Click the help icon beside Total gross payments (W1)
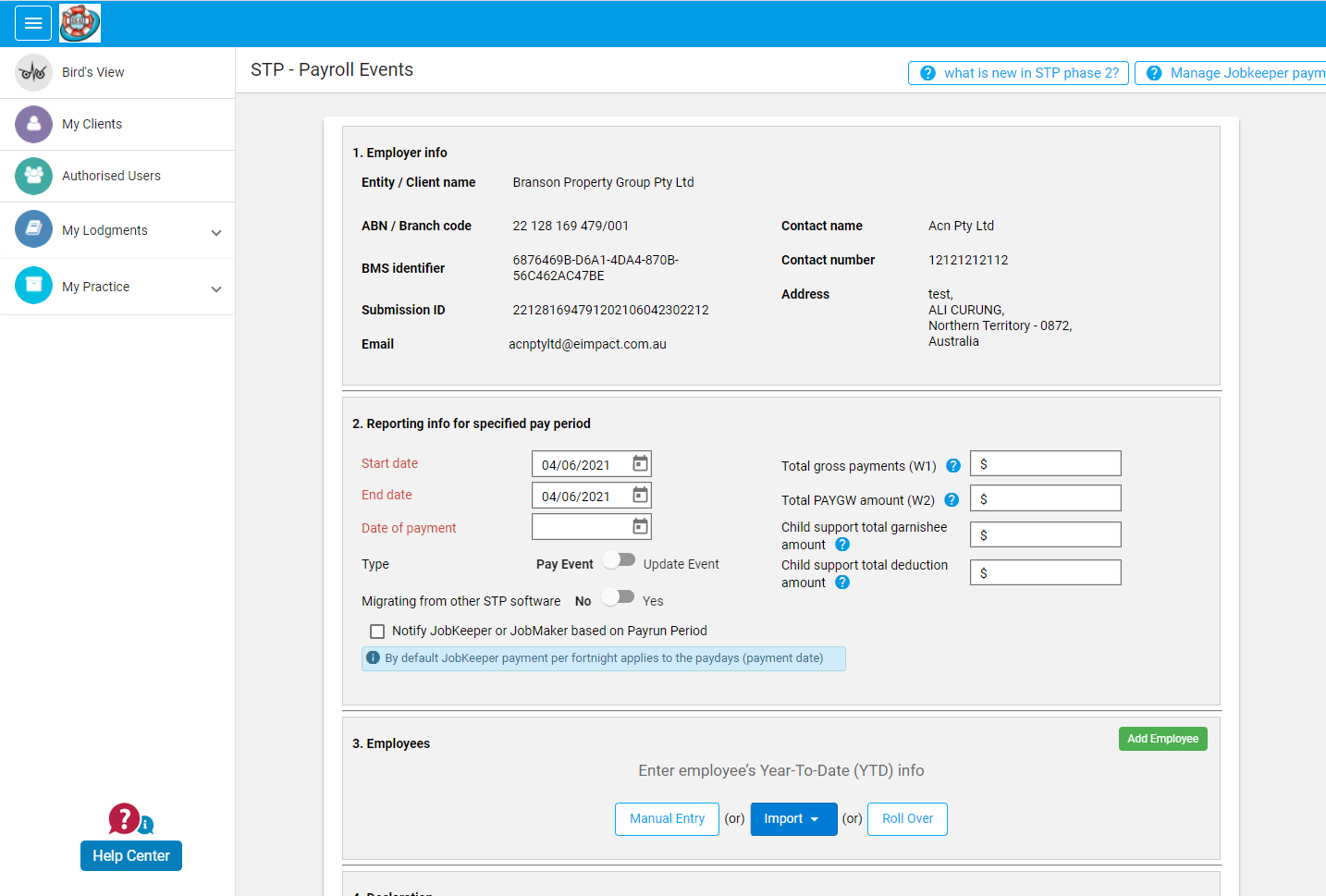 pos(952,465)
